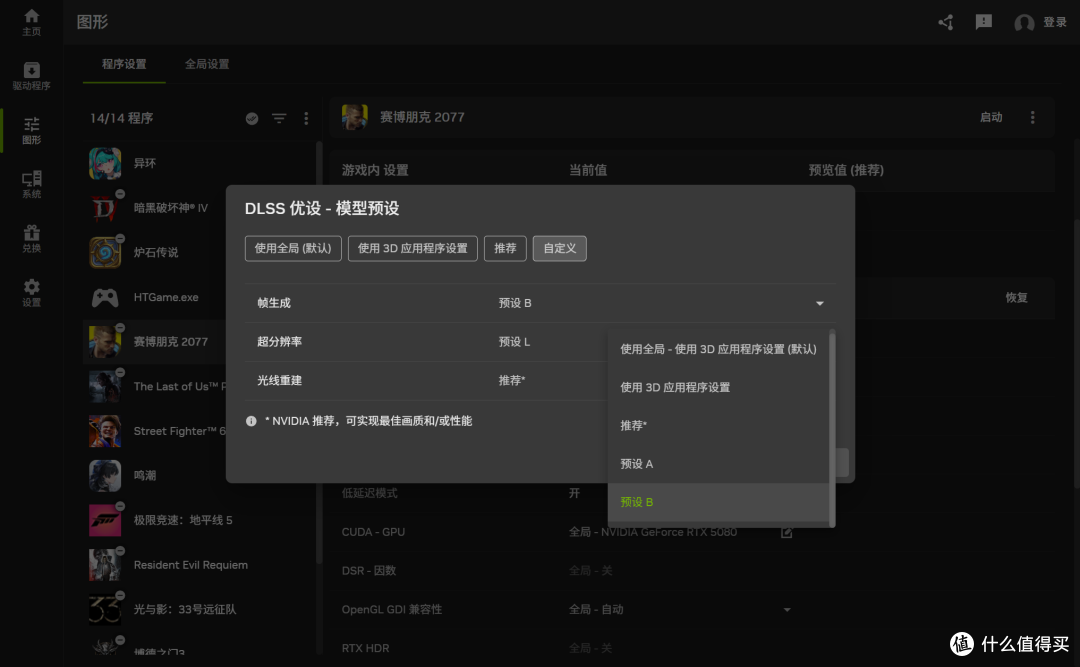
Task: Expand the OpenGL GDI 兼容性 dropdown arrow
Action: click(787, 610)
